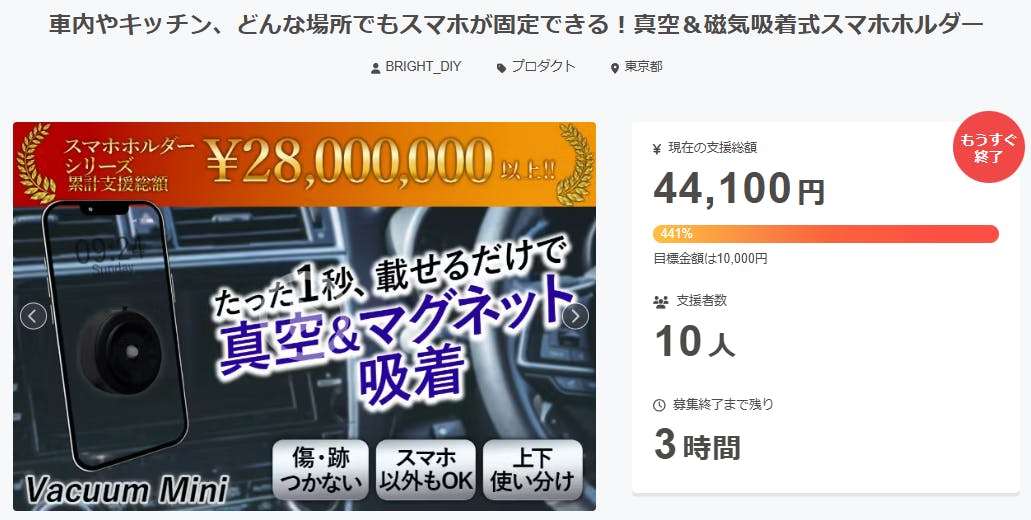Click the tag icon beside プロダクト

tap(501, 68)
